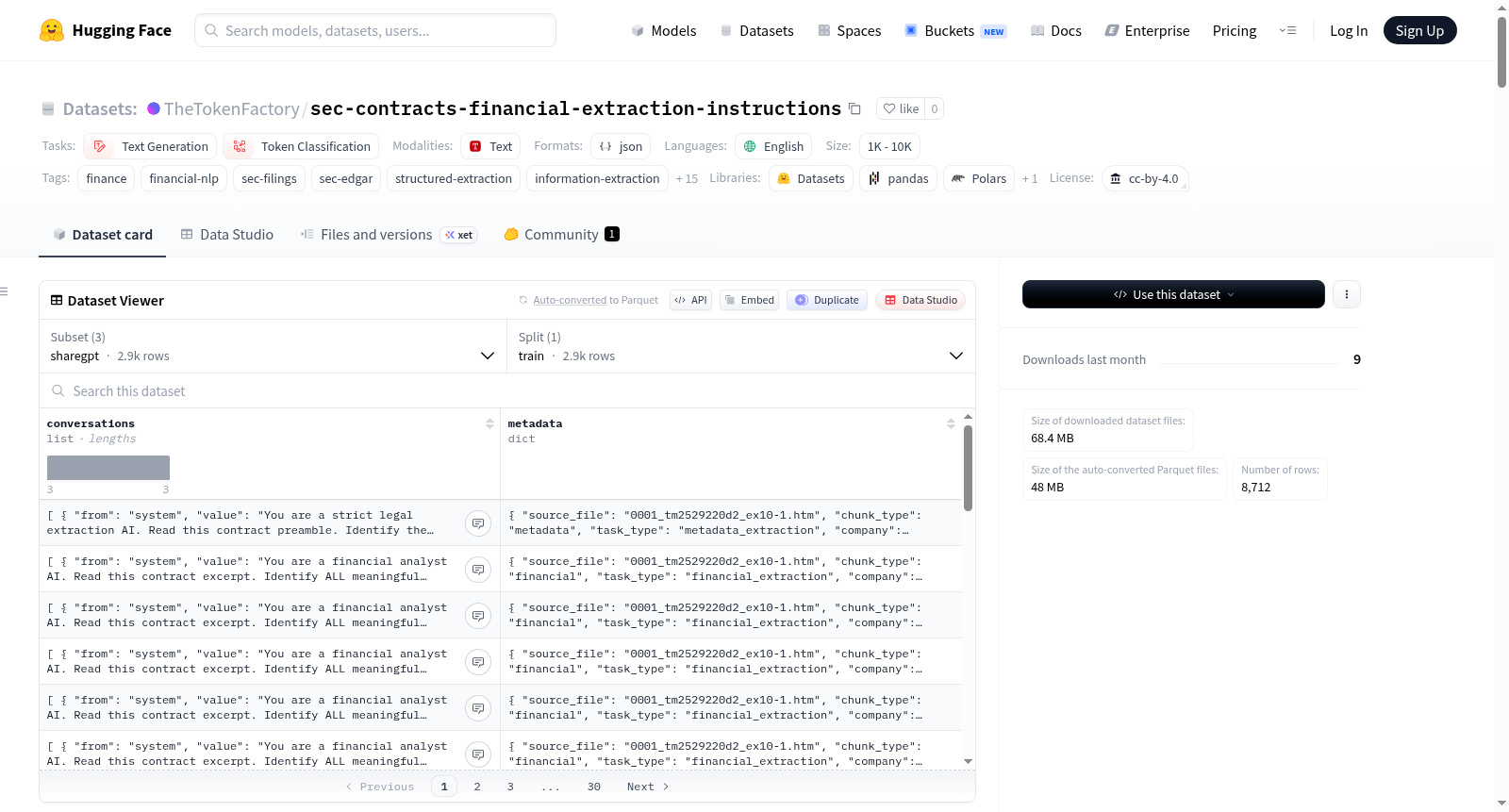Image resolution: width=1509 pixels, height=812 pixels.
Task: Click the financial-nlp tag
Action: pyautogui.click(x=184, y=178)
